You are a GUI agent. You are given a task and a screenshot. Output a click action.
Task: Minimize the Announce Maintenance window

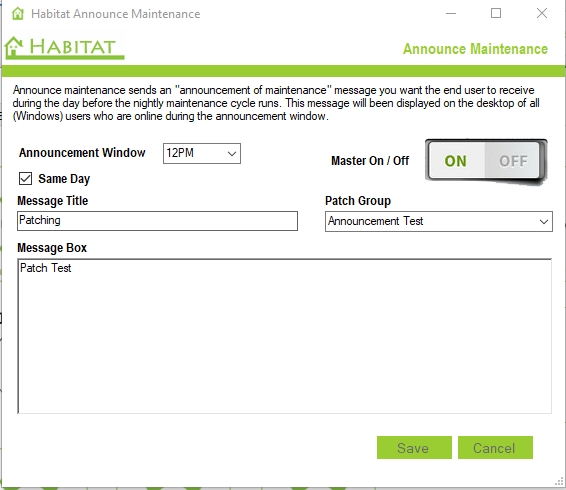[x=451, y=14]
